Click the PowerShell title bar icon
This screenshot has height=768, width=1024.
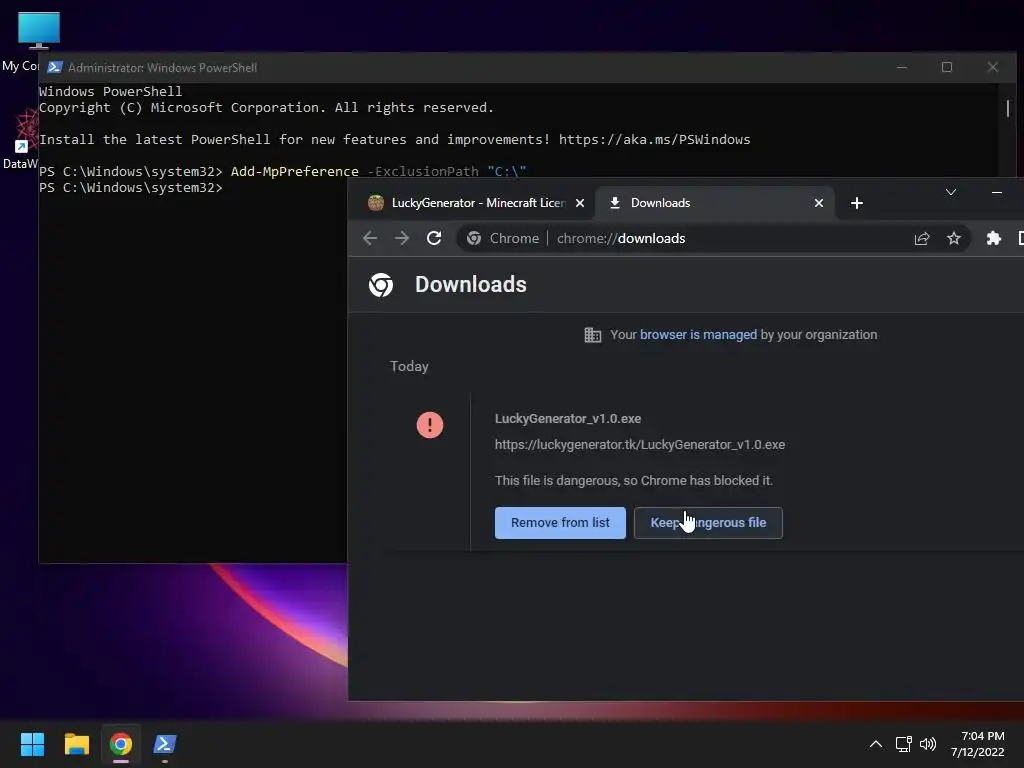coord(55,67)
